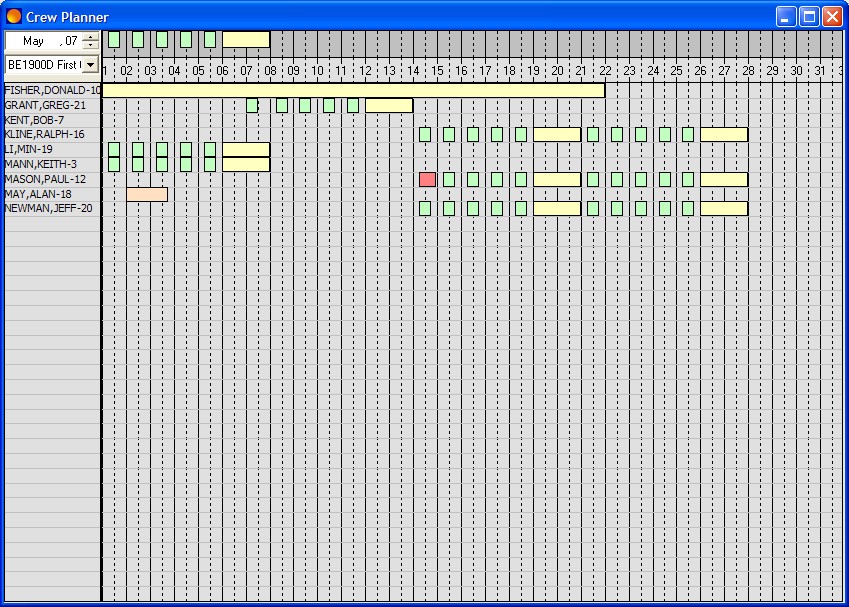Click MANN,KEITH-3 green block on day 03
This screenshot has width=849, height=607.
(x=162, y=164)
